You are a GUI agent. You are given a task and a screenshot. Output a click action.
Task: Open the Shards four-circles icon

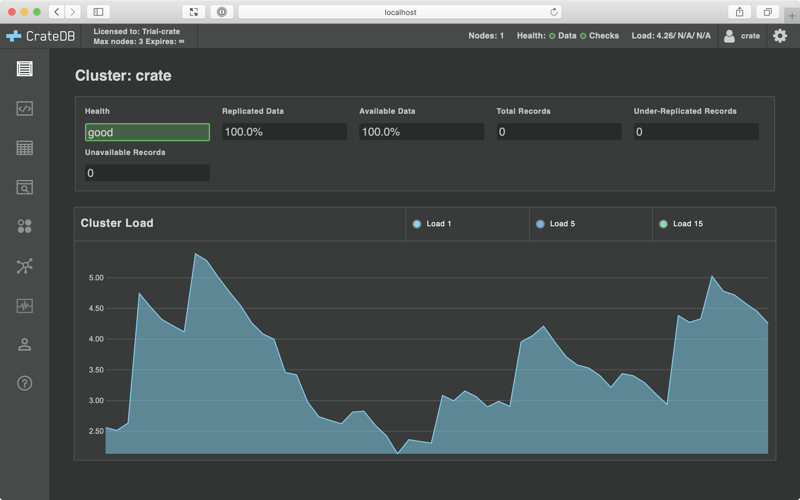(x=24, y=227)
